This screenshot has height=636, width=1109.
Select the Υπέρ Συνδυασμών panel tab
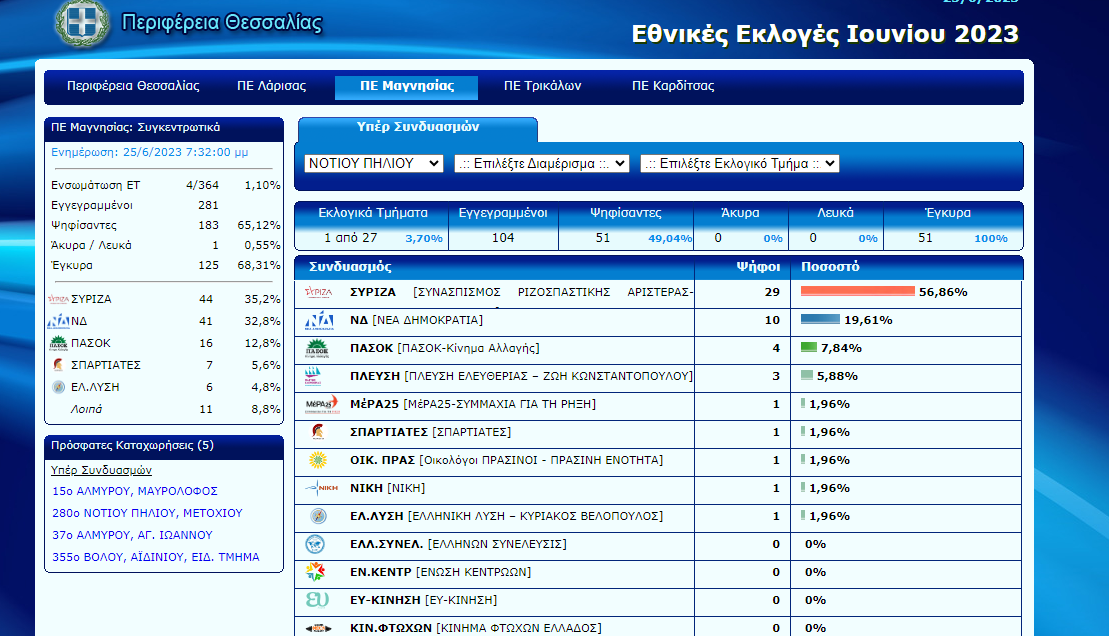tap(418, 128)
